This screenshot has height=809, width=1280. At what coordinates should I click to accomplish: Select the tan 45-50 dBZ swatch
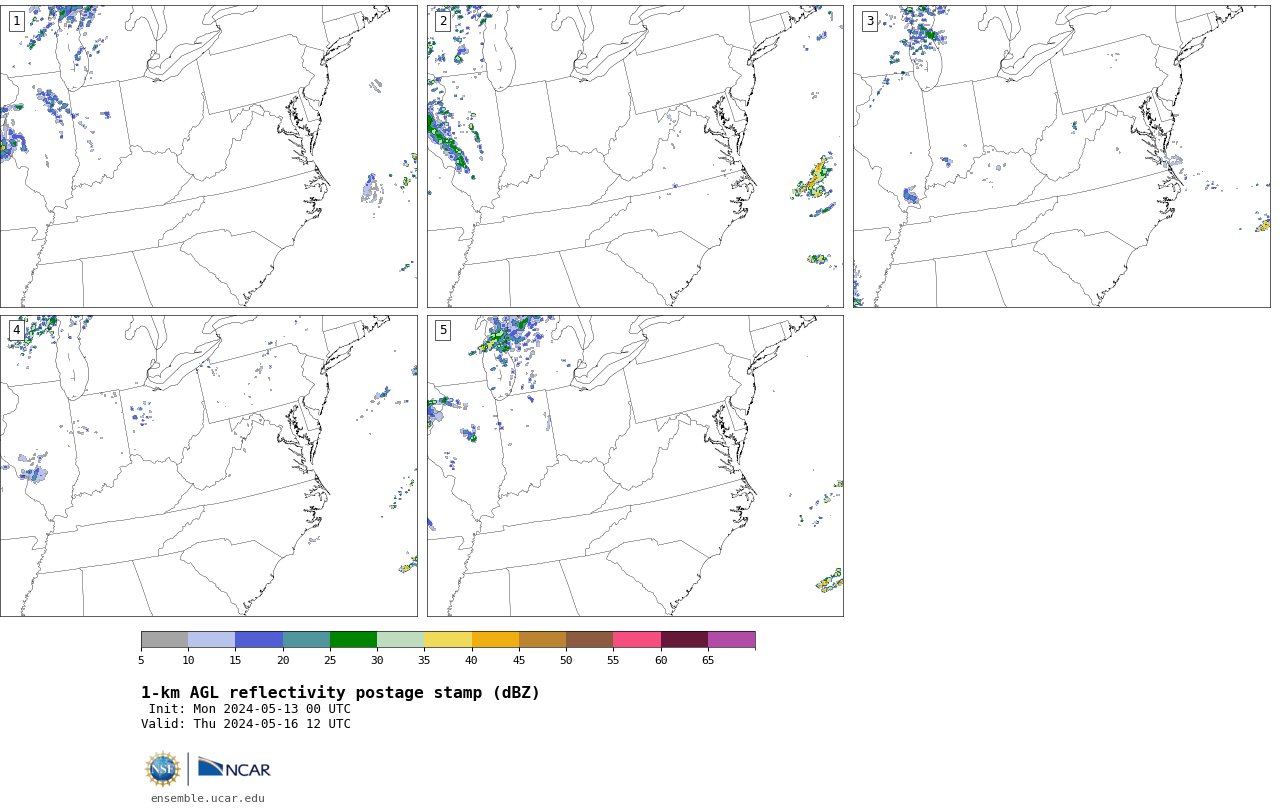point(542,640)
